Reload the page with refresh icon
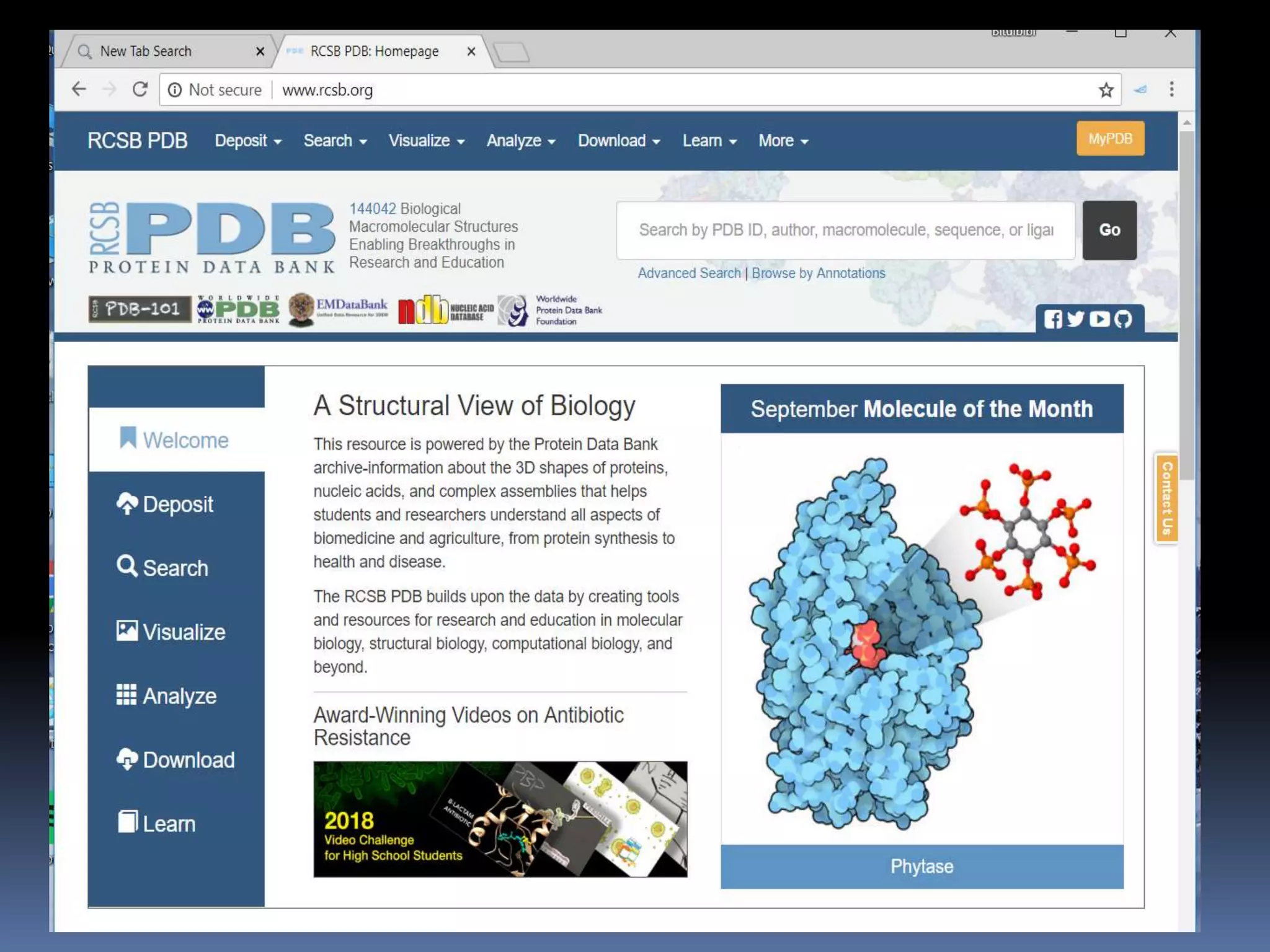The height and width of the screenshot is (952, 1270). coord(140,90)
